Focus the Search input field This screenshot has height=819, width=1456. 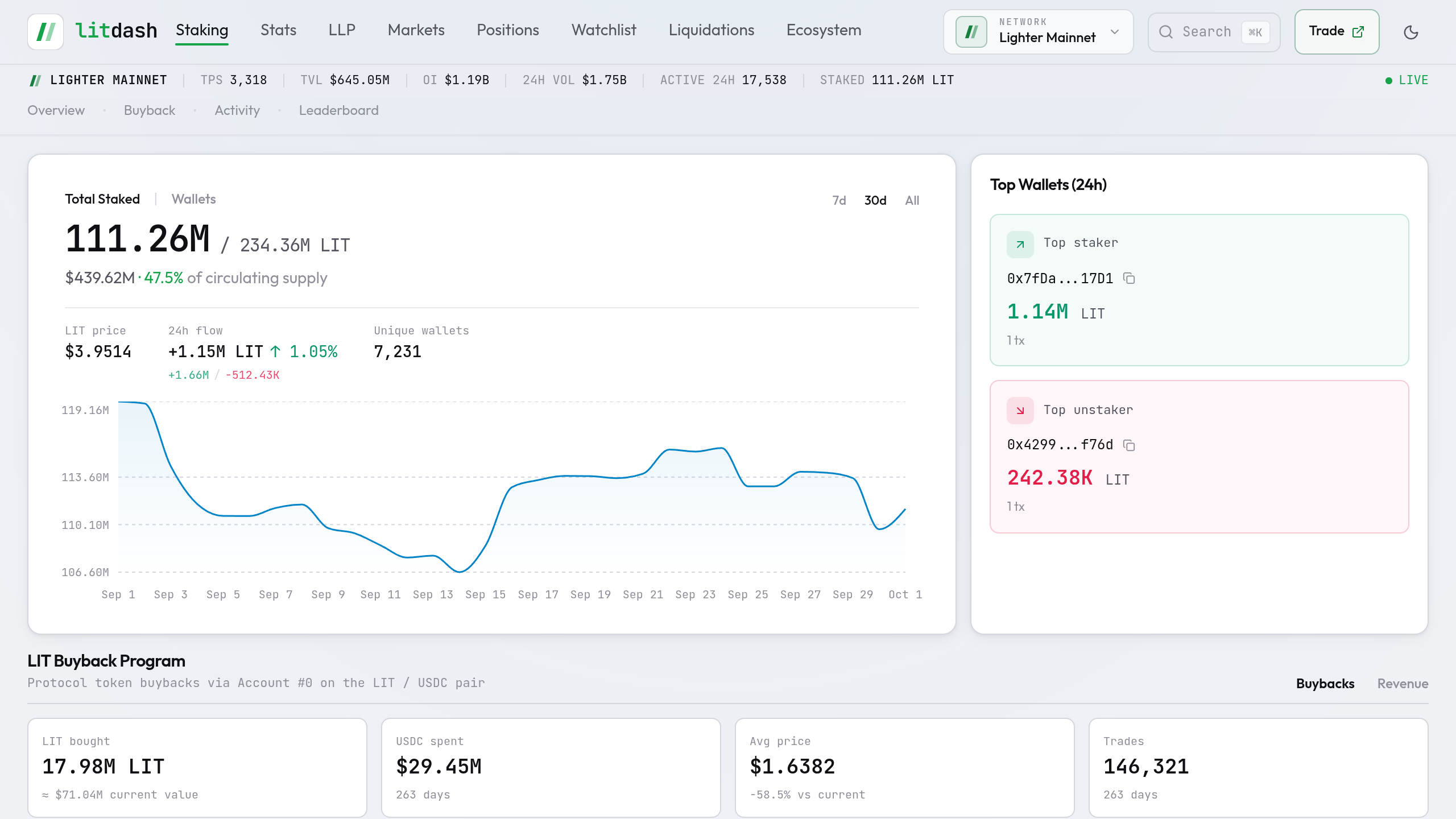coord(1214,32)
